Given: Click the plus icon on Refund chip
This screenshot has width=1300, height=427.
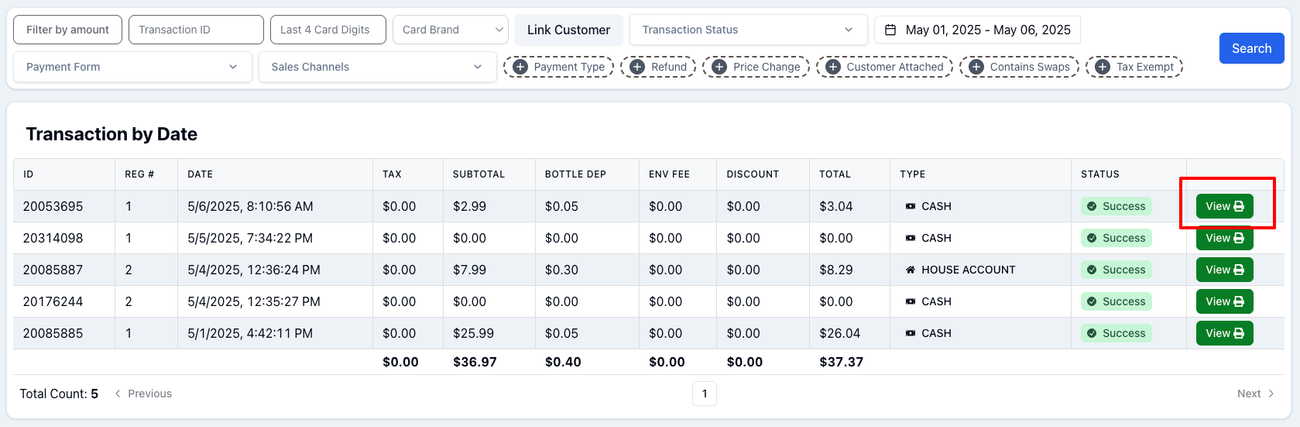Looking at the screenshot, I should (637, 67).
